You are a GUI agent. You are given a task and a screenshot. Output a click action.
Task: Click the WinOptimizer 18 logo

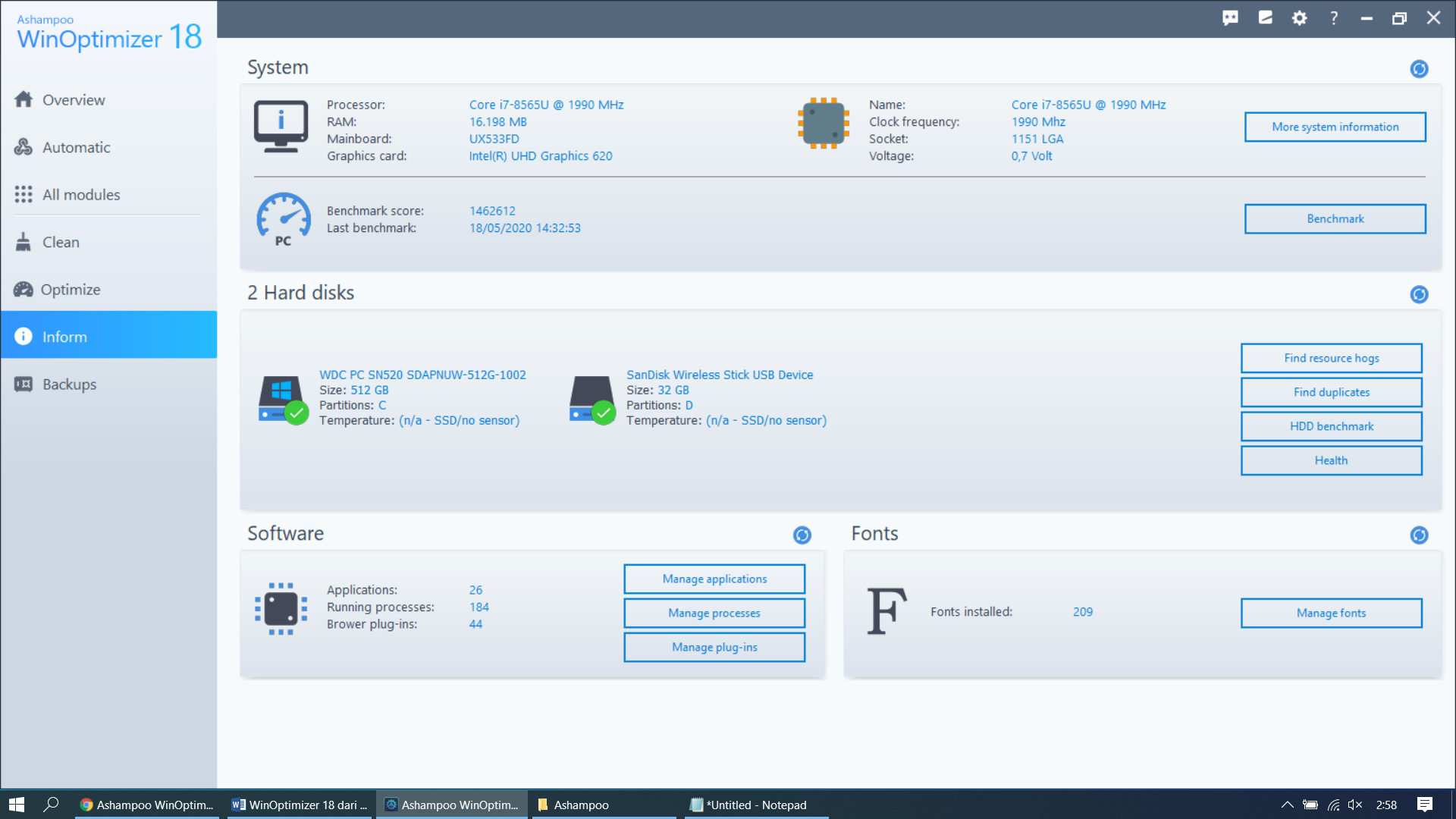click(109, 33)
